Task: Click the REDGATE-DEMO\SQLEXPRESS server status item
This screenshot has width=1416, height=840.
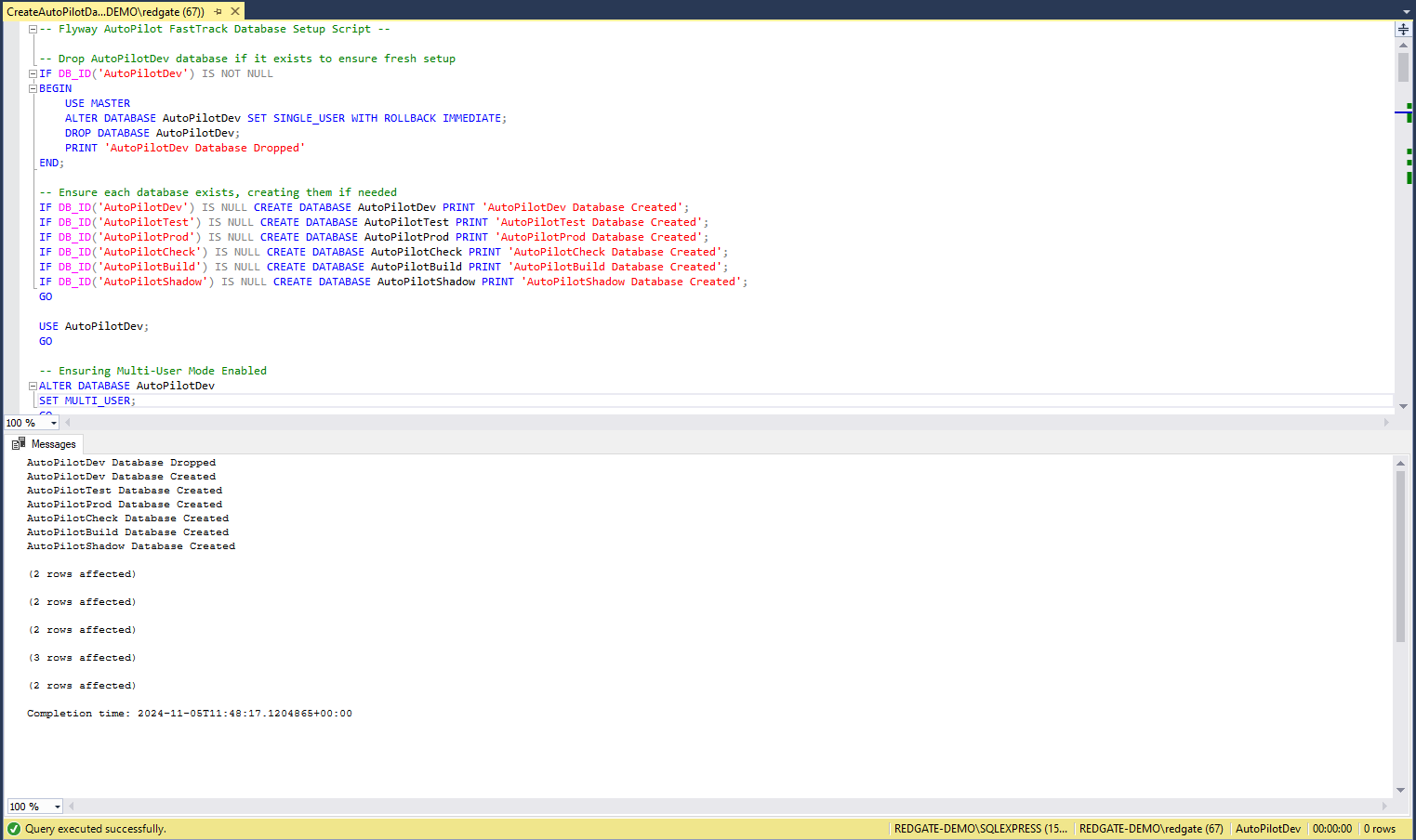Action: [980, 829]
